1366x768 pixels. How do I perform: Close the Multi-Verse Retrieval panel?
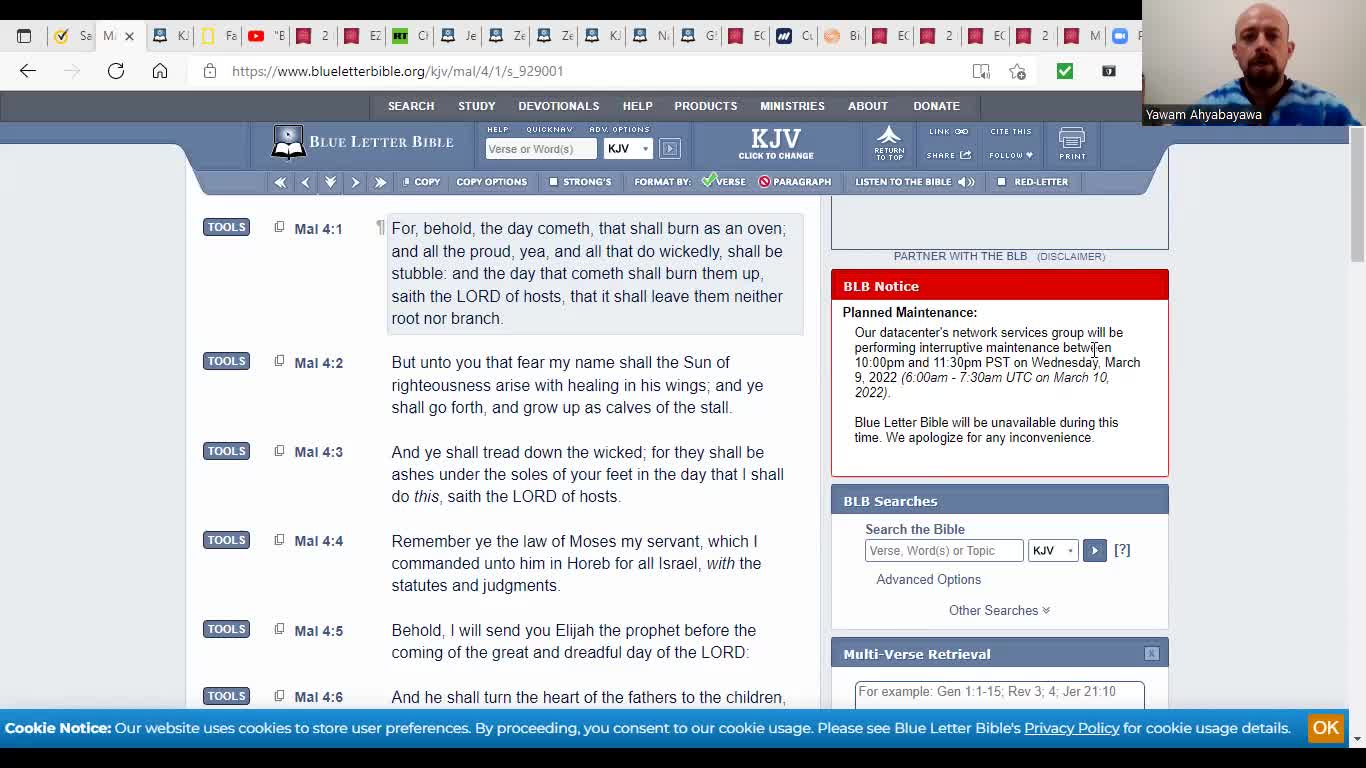click(x=1151, y=654)
